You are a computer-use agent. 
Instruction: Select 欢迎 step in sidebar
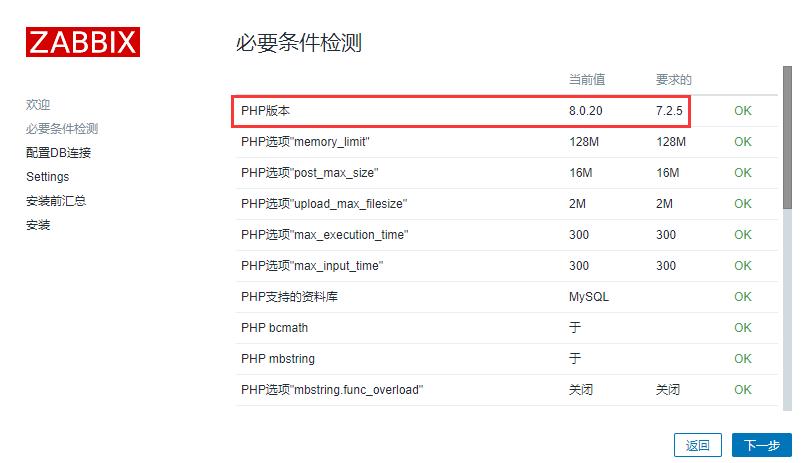point(38,104)
